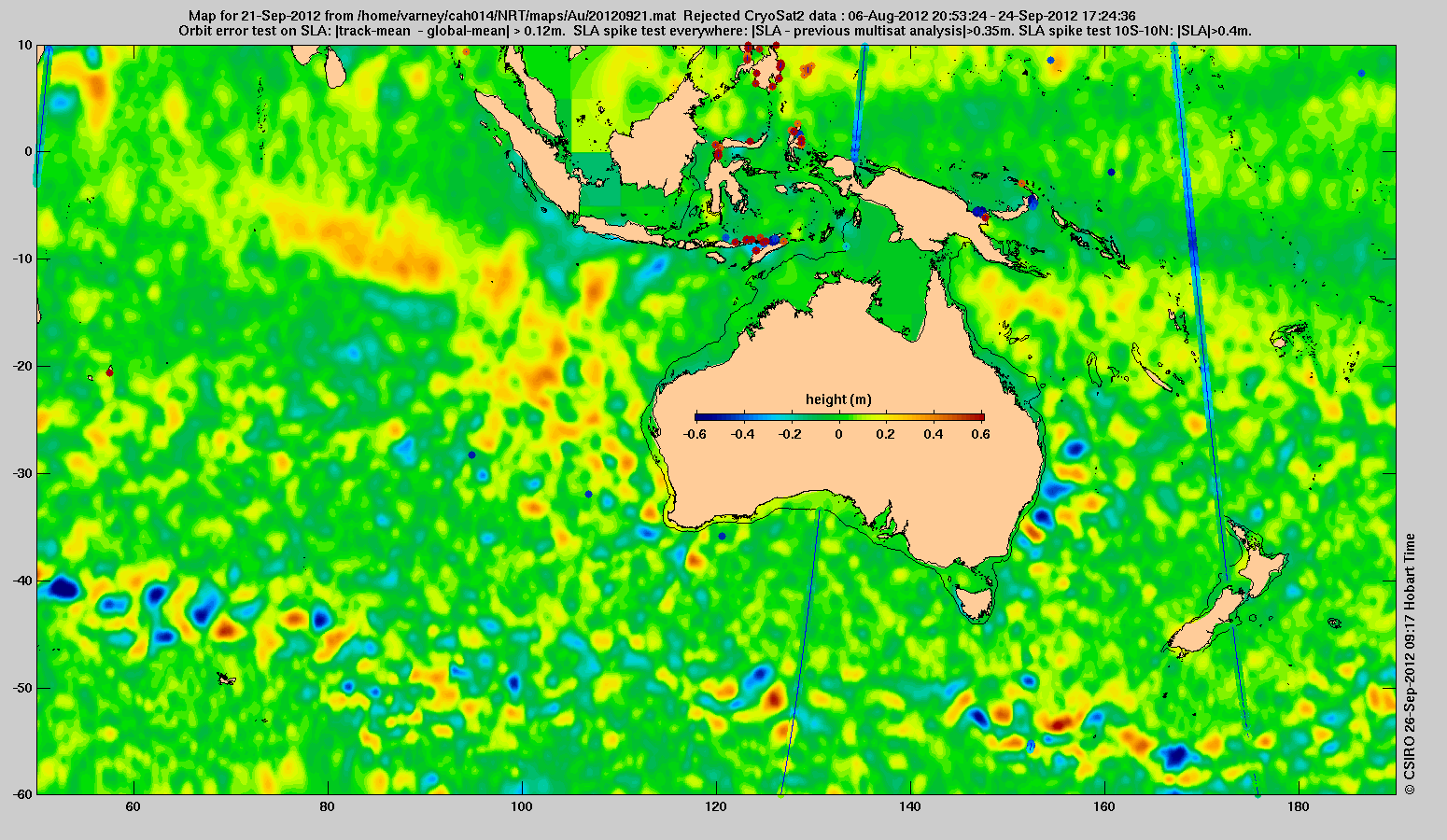The image size is (1447, 840).
Task: Click the '-60' latitude label on the y-axis
Action: coord(22,794)
